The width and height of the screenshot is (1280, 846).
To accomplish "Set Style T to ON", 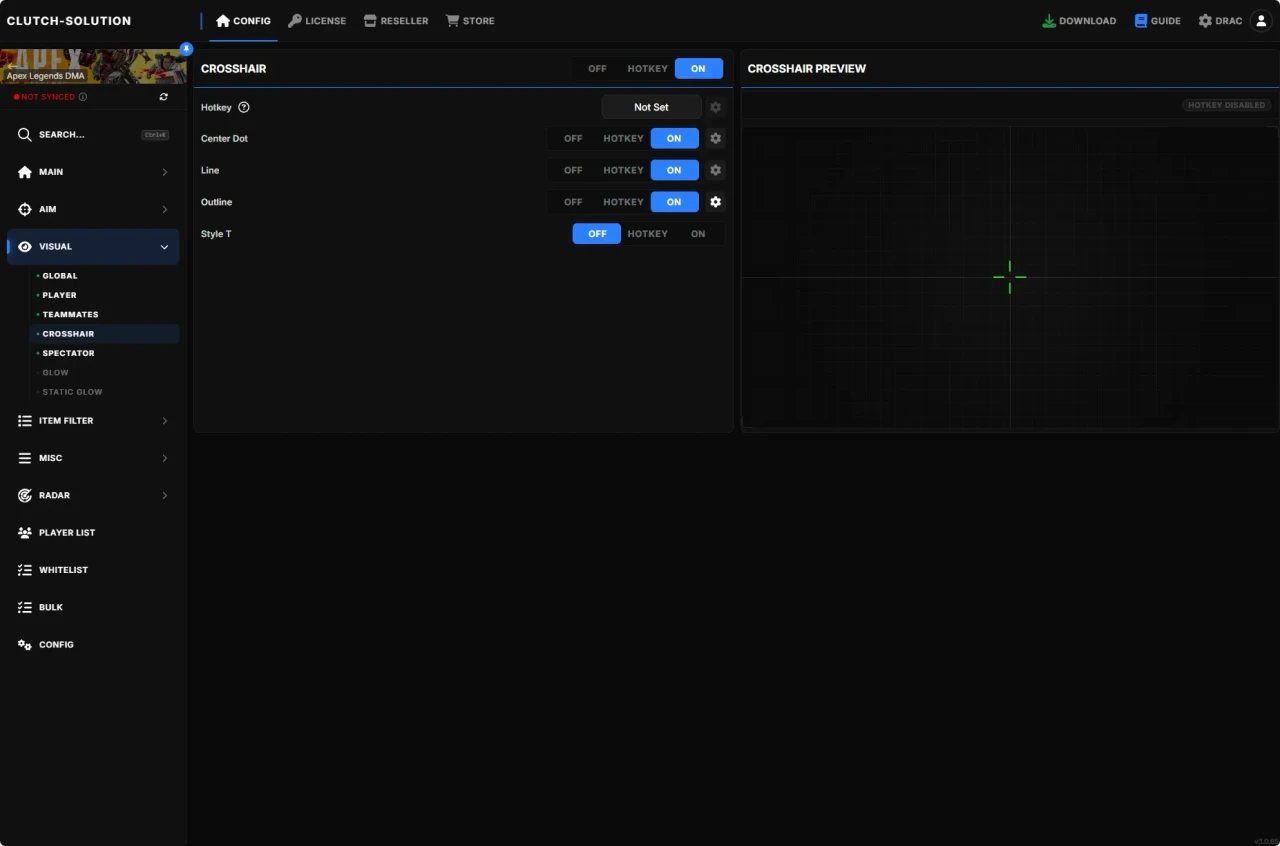I will [698, 233].
